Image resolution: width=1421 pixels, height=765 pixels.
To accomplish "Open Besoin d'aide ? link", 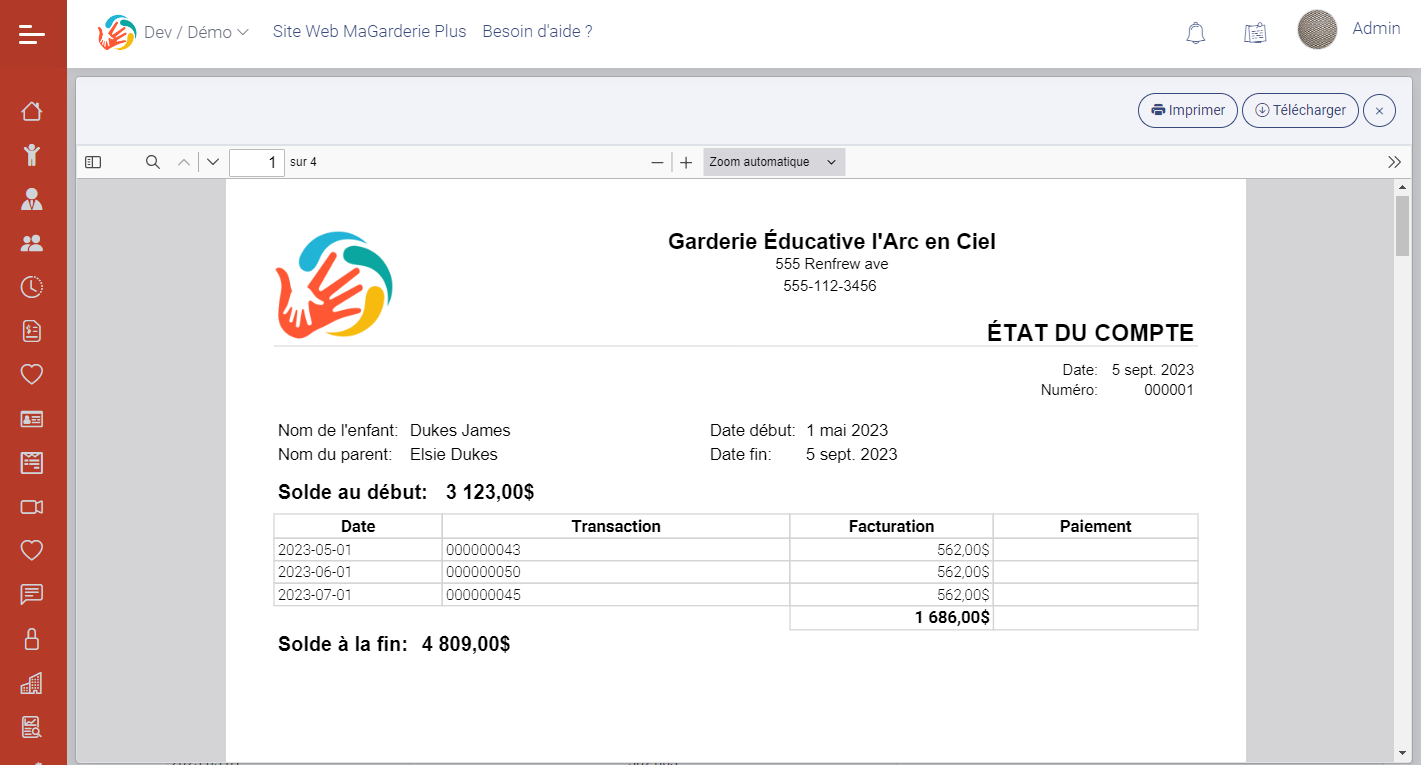I will [x=537, y=32].
